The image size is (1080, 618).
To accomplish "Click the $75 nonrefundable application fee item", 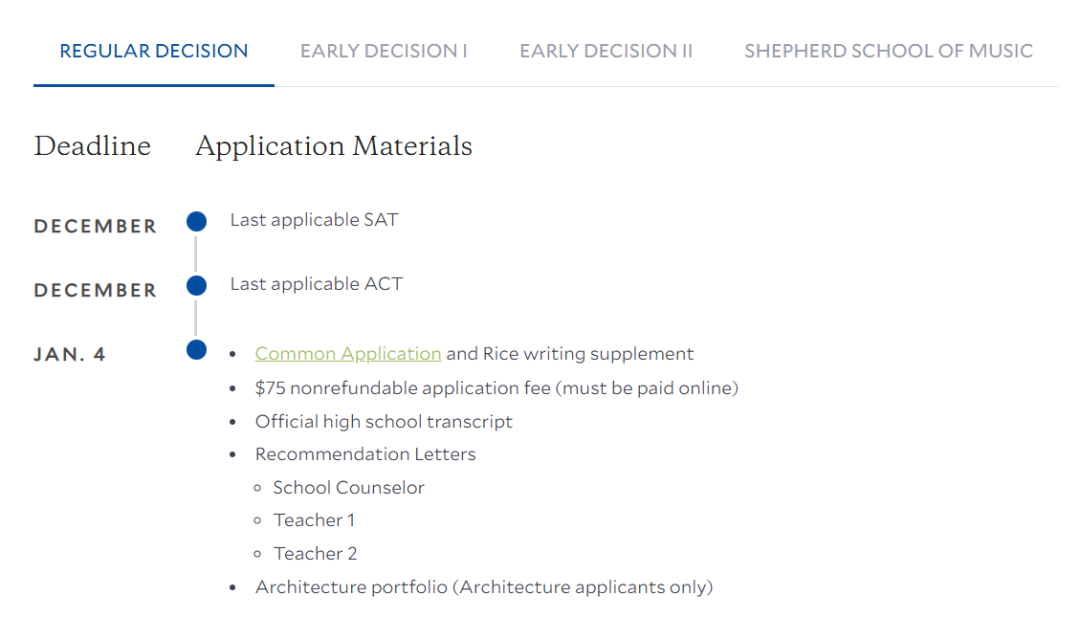I will pos(497,388).
